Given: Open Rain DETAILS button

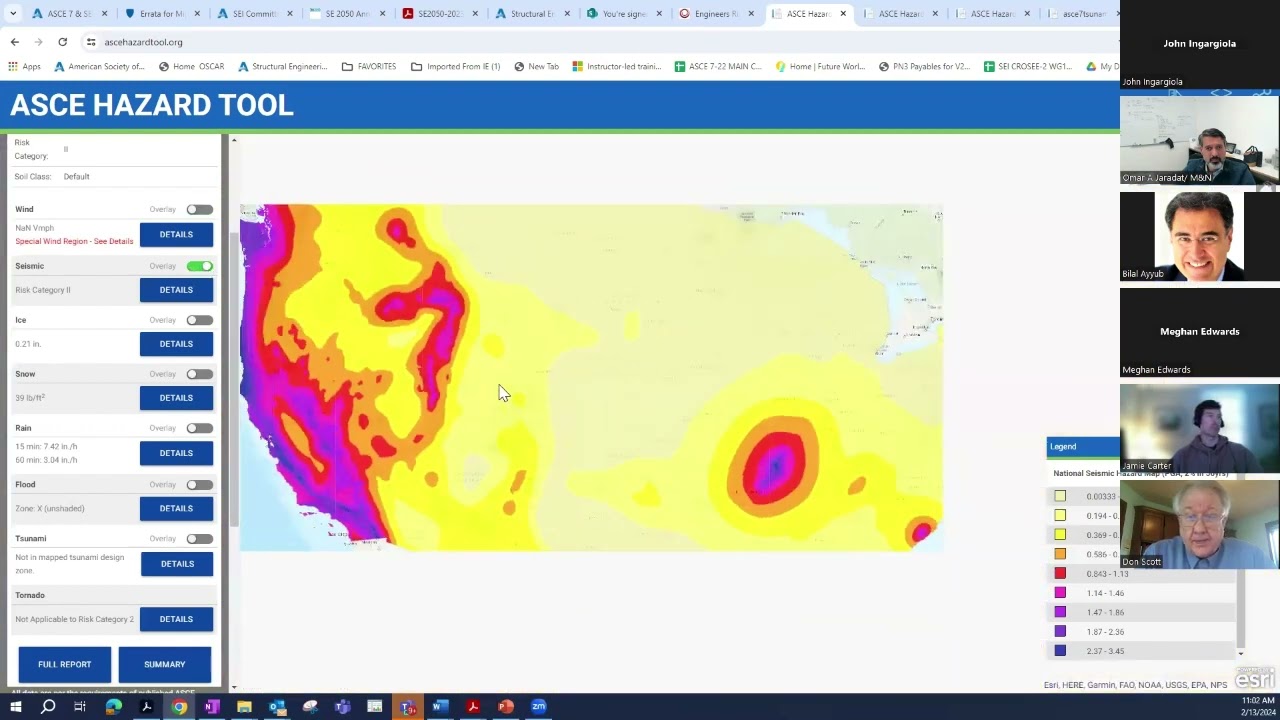Looking at the screenshot, I should pyautogui.click(x=176, y=453).
